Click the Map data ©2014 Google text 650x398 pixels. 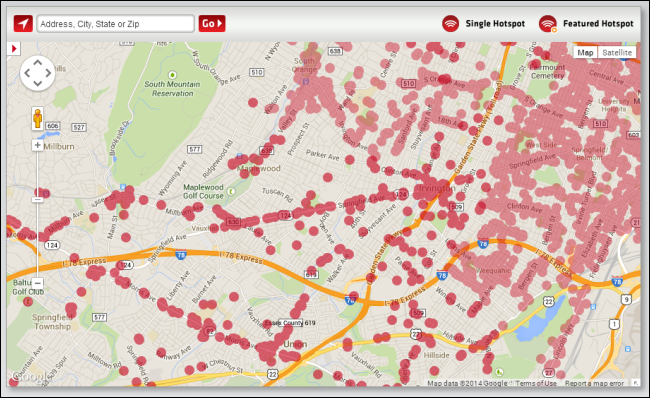[x=467, y=383]
